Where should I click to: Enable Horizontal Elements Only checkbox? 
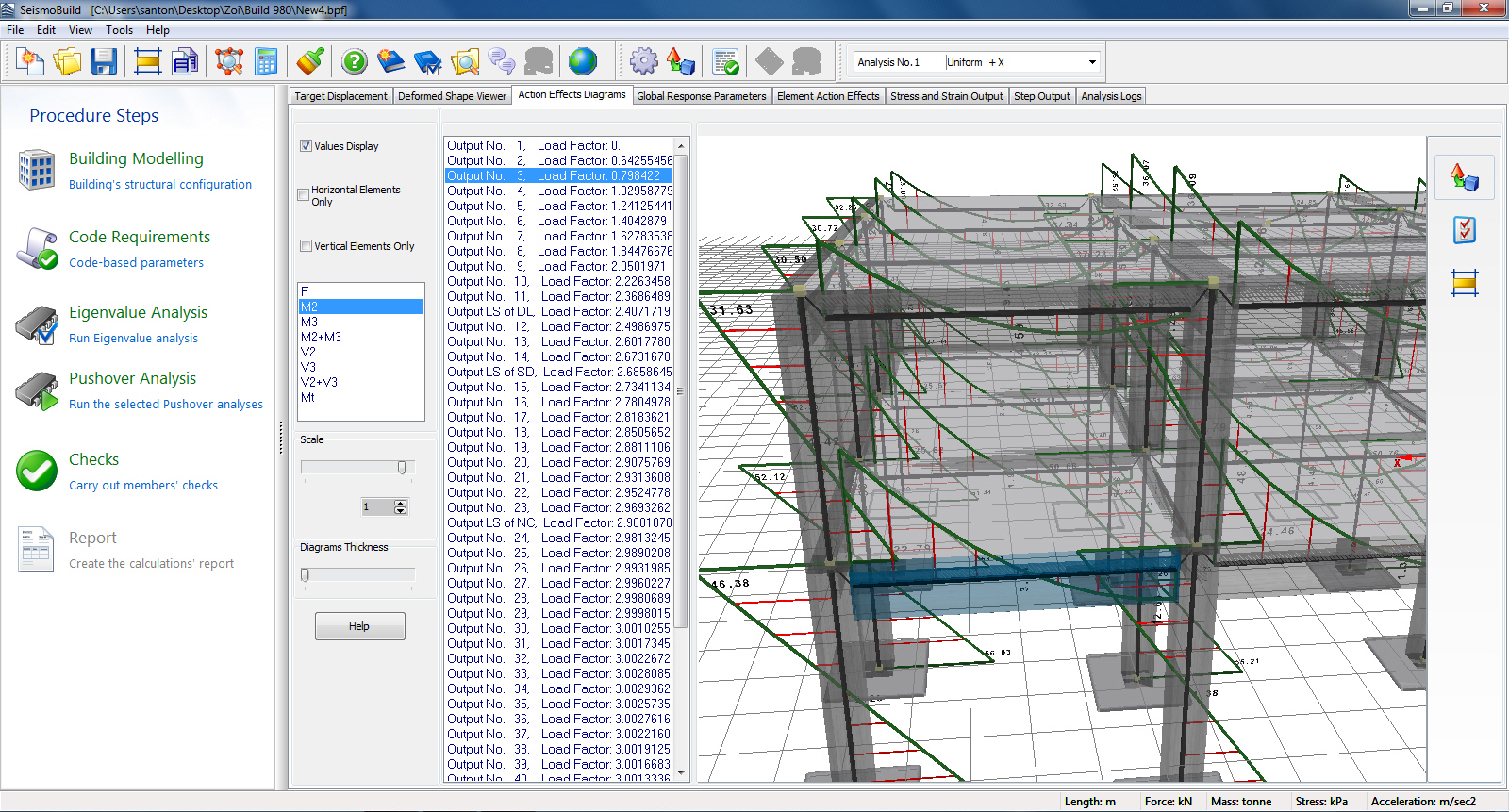304,195
